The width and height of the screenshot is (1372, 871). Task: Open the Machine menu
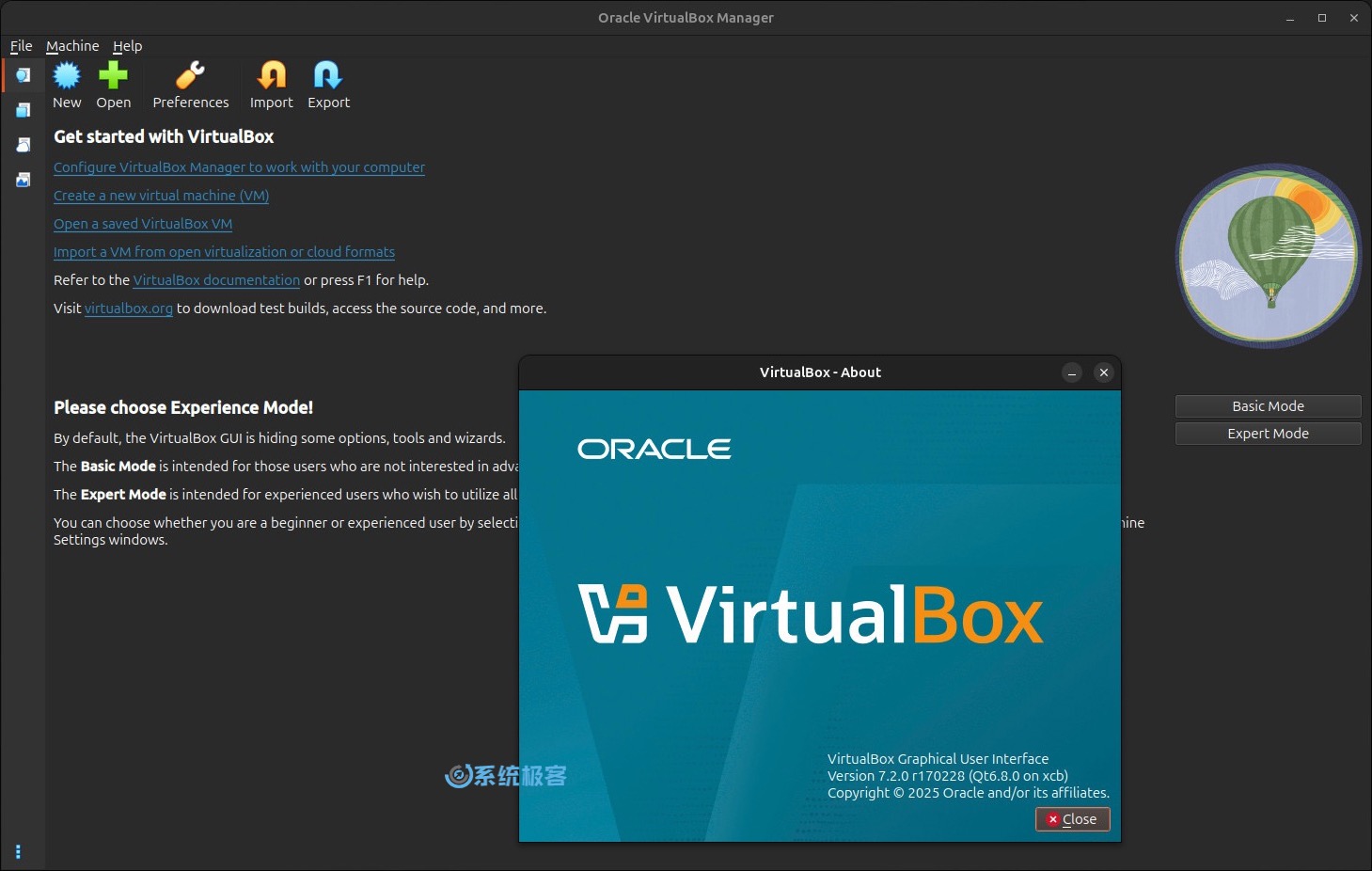pyautogui.click(x=72, y=46)
